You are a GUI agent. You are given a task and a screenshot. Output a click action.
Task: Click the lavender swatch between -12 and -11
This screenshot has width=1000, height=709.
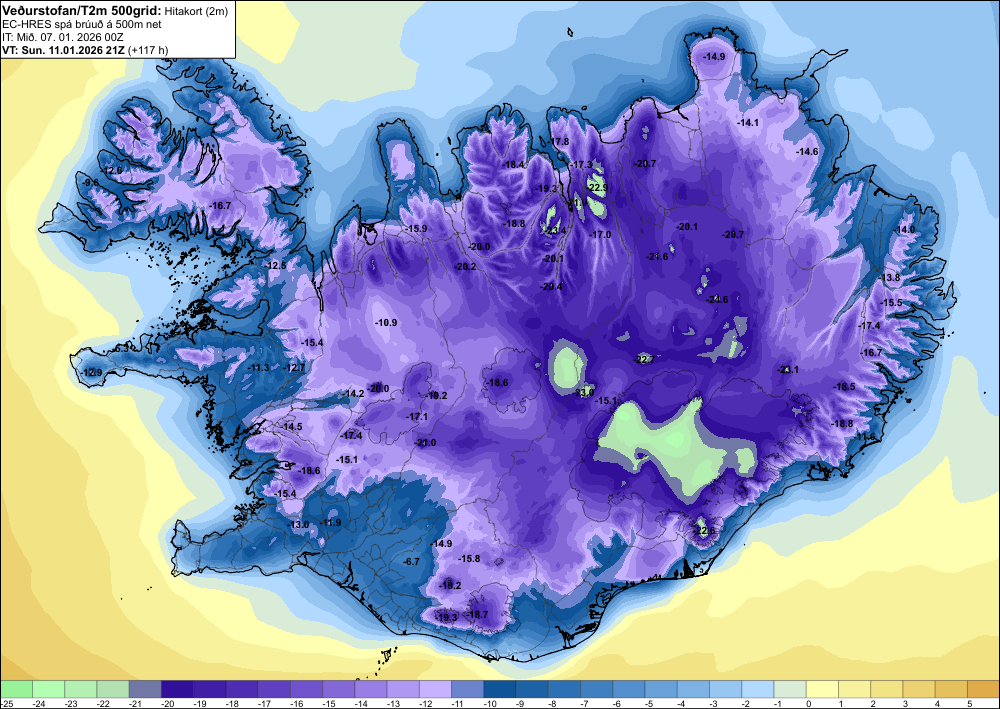(x=436, y=689)
